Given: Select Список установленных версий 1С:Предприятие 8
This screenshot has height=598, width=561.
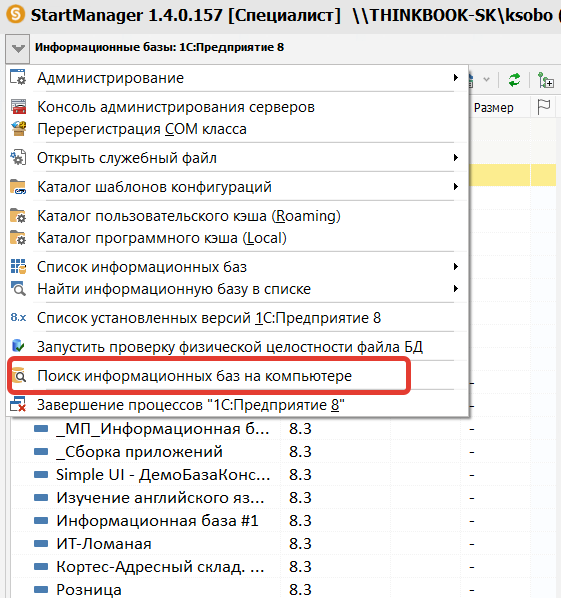Looking at the screenshot, I should click(236, 318).
